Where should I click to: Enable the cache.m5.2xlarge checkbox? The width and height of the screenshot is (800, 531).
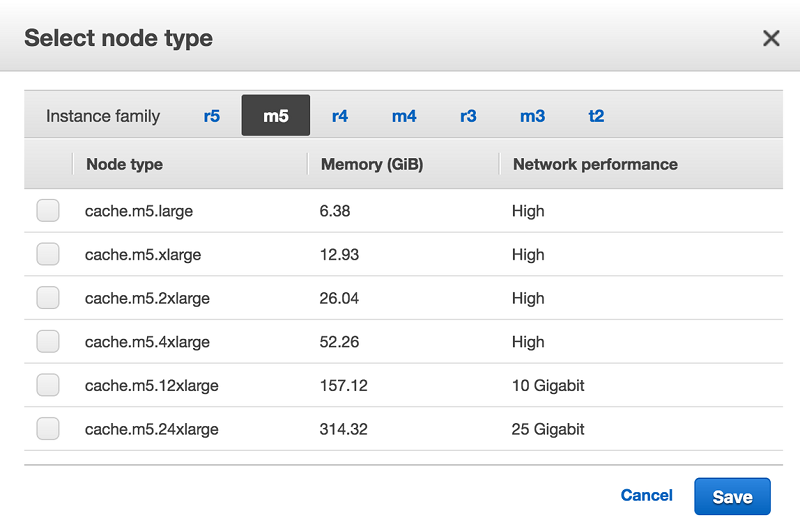coord(48,298)
